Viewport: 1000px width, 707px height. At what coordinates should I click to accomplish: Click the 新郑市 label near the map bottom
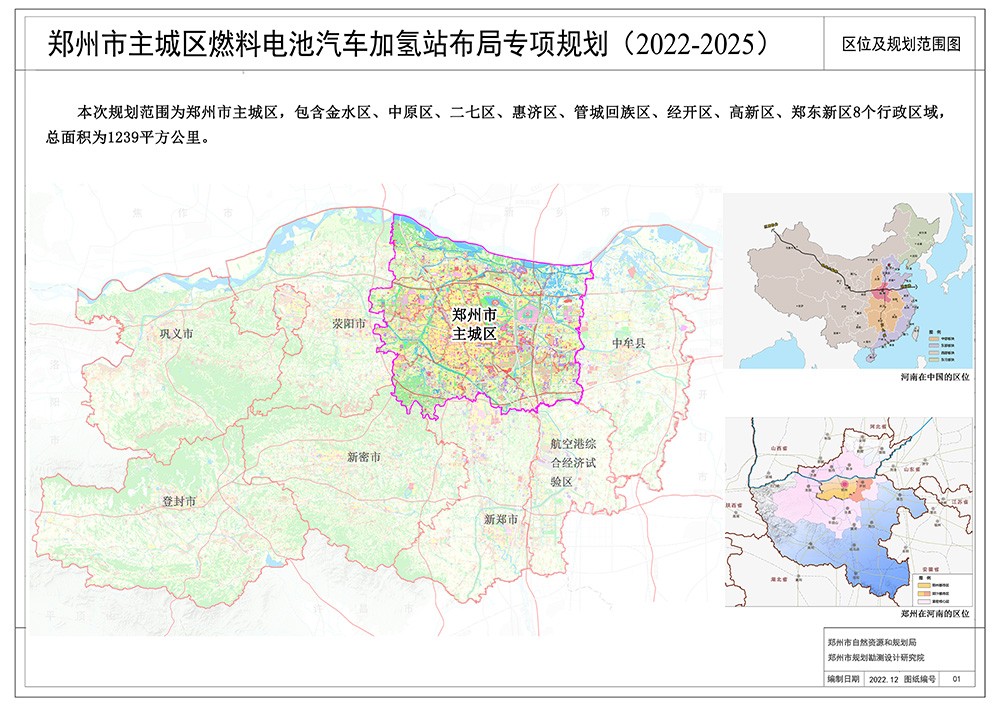502,520
